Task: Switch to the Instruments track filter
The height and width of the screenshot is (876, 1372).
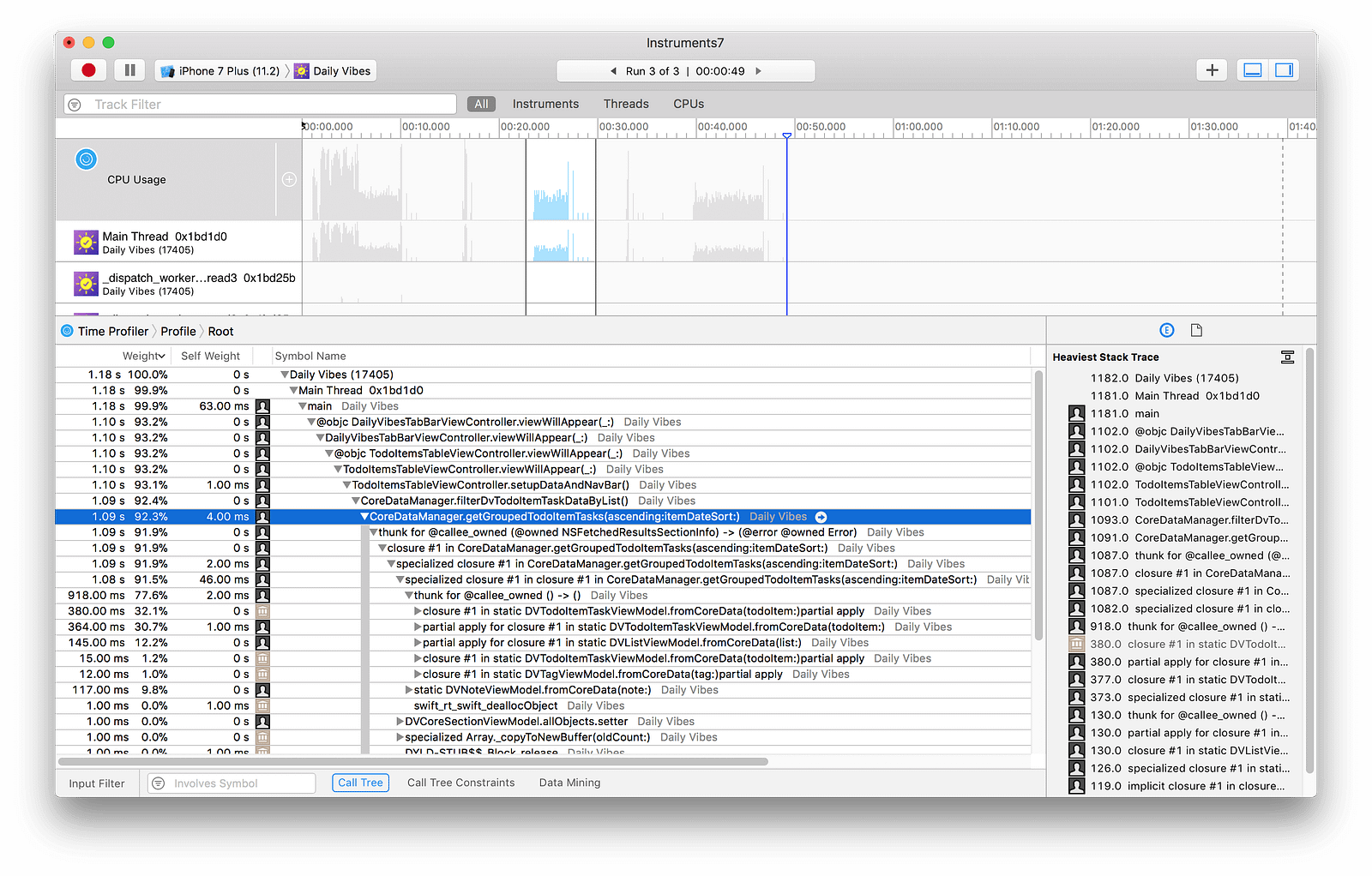Action: 545,104
